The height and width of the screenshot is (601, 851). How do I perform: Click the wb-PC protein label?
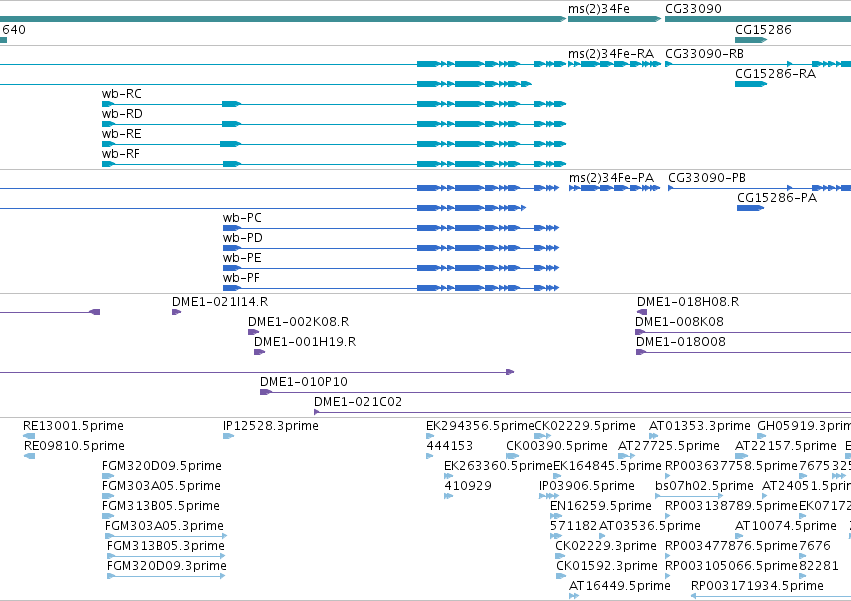(x=242, y=218)
